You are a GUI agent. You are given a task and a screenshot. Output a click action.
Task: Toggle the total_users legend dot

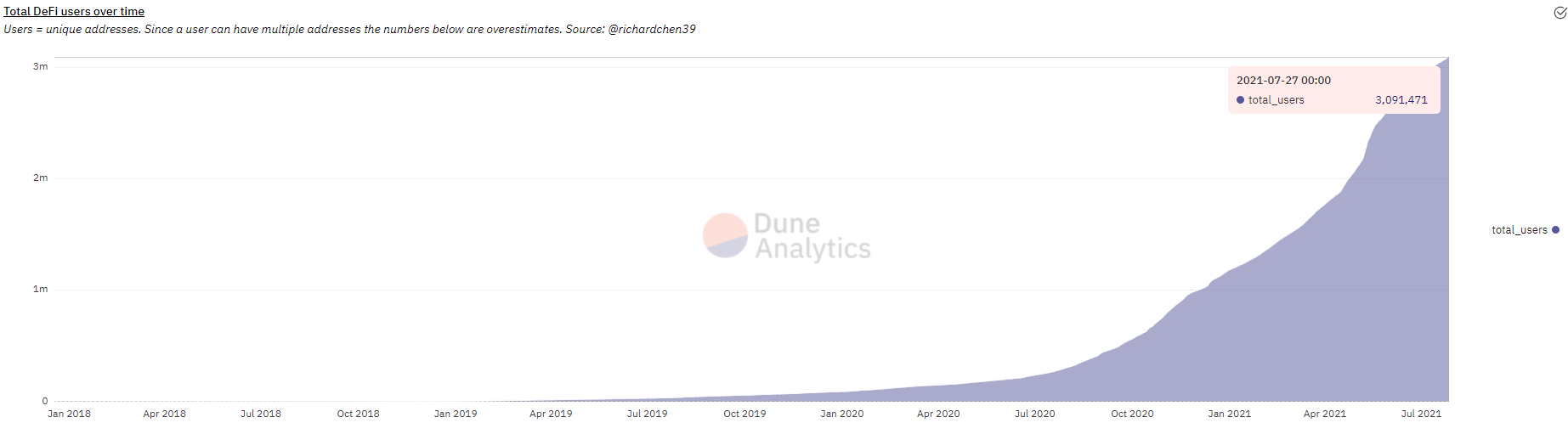point(1555,229)
